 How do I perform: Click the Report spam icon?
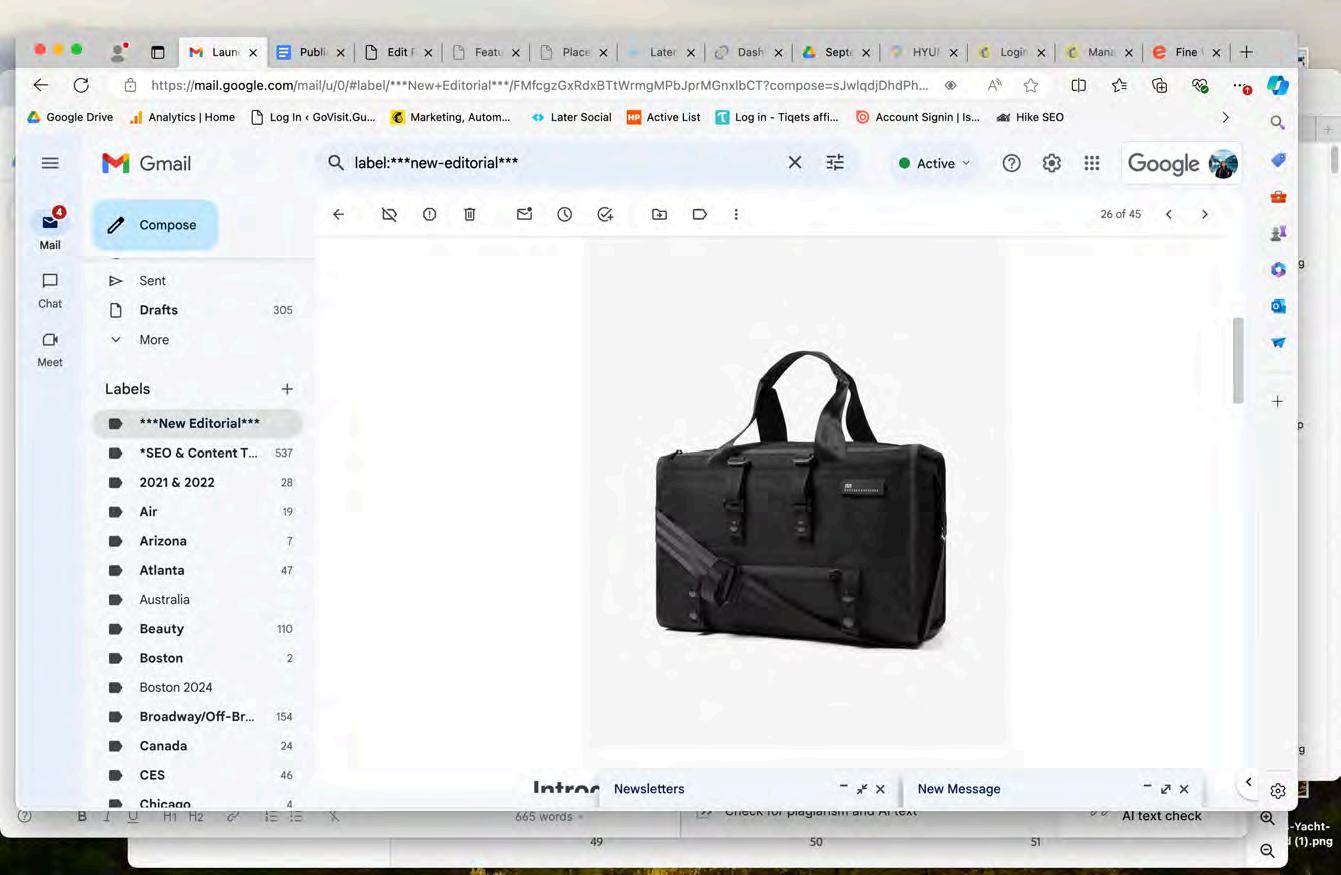point(429,214)
